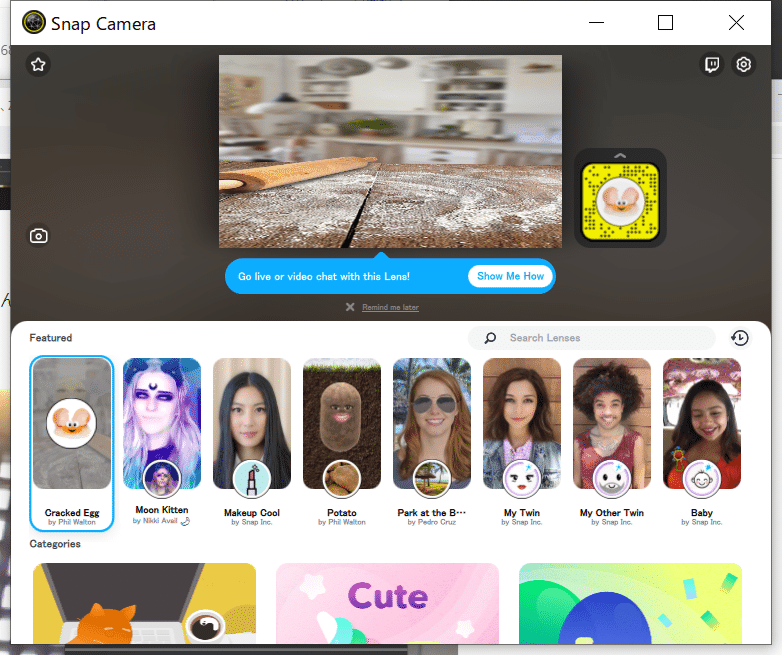Maximize the Snap Camera window
The height and width of the screenshot is (655, 782).
point(665,22)
